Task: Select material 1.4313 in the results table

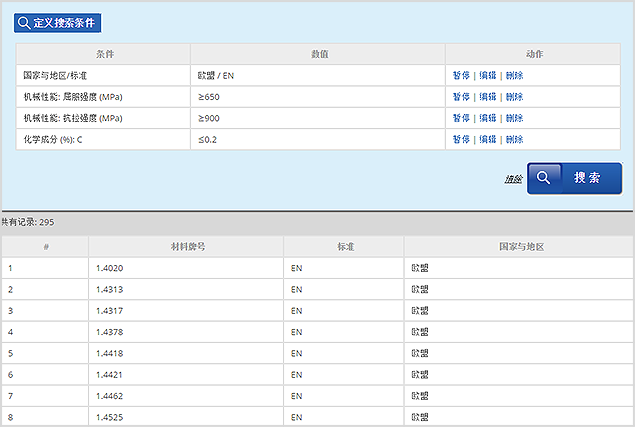Action: (109, 289)
